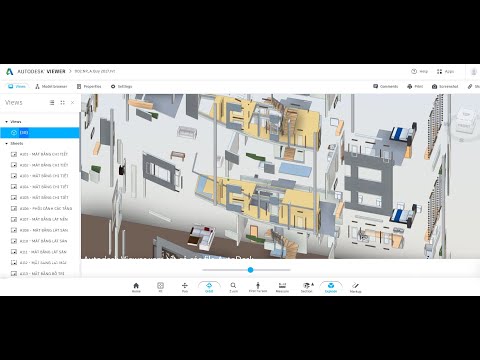Click the Print button
Viewport: 480px width, 360px height.
click(x=415, y=86)
